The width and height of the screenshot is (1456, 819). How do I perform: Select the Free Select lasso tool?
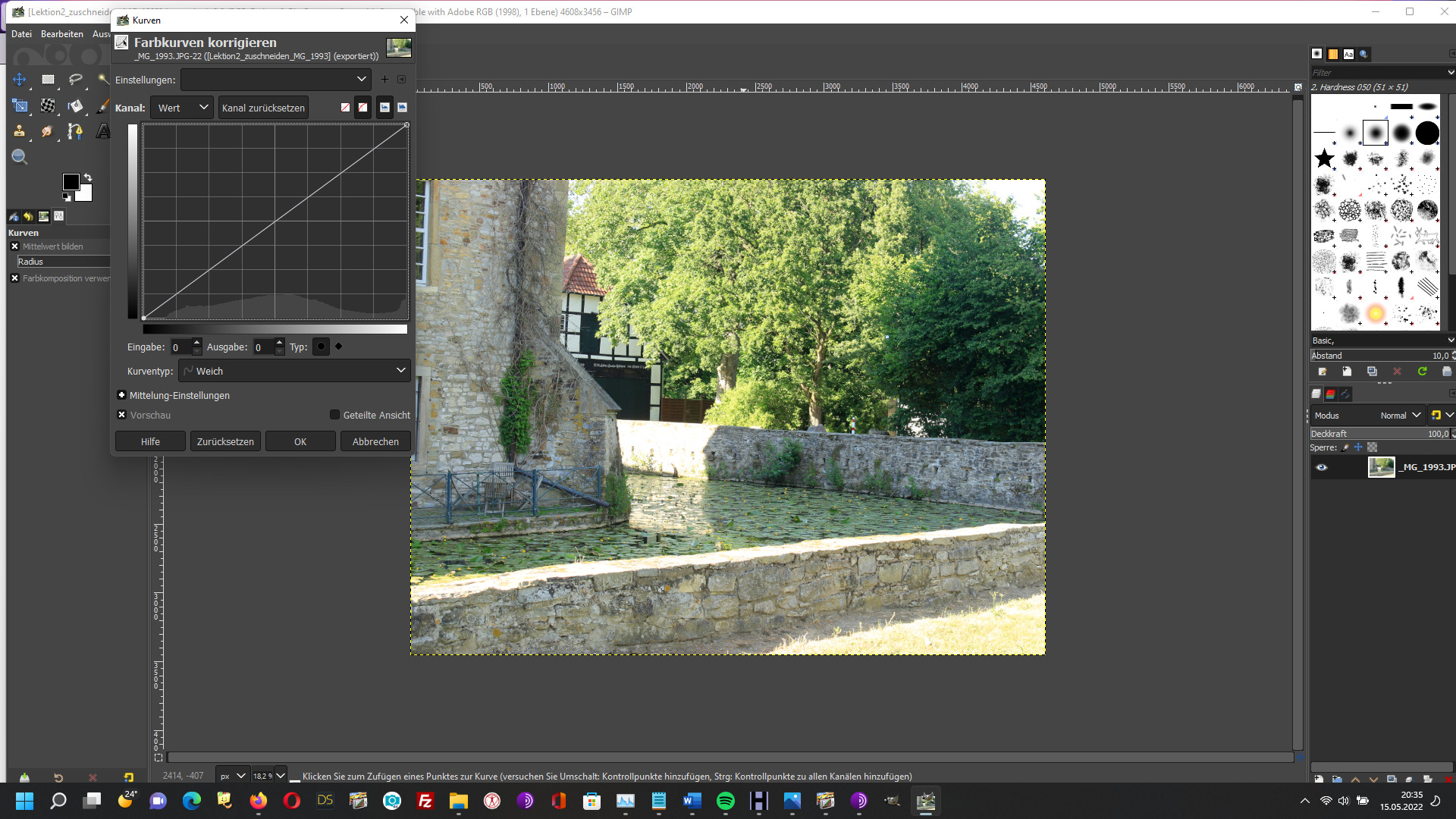coord(75,80)
